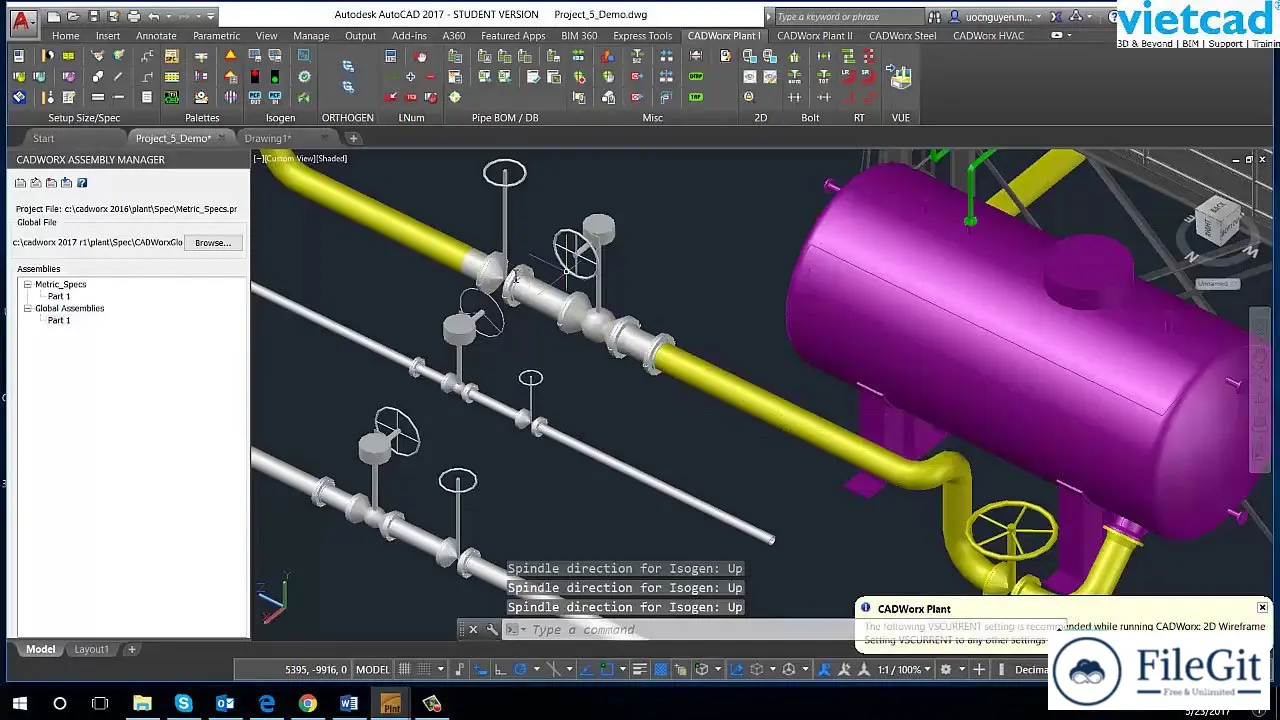
Task: Click the wrench customize icon on command line
Action: (491, 629)
